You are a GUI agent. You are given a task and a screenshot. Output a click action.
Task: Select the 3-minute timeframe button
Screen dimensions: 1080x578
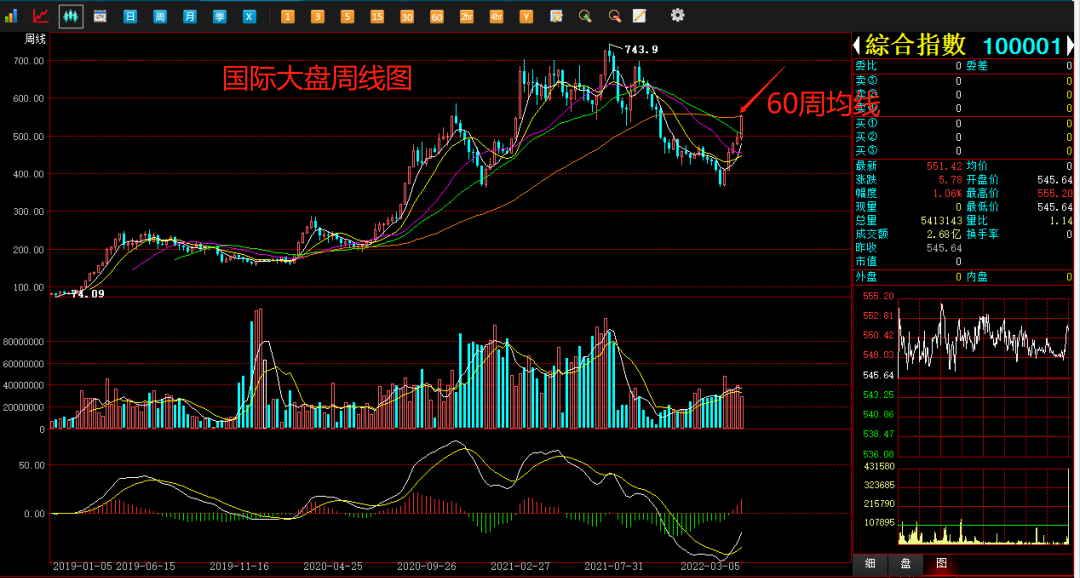318,16
